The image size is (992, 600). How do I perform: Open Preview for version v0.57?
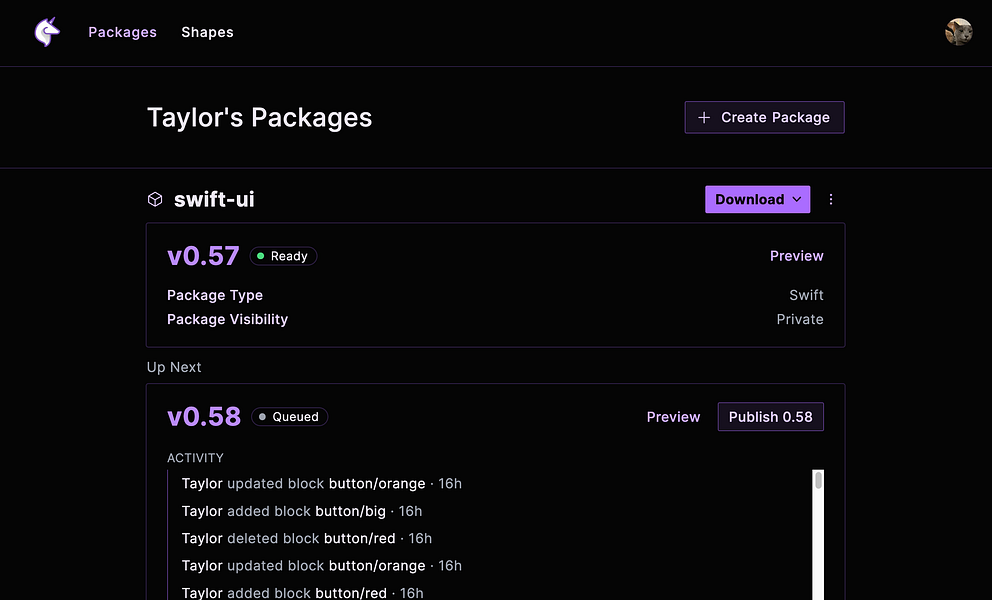click(x=796, y=256)
